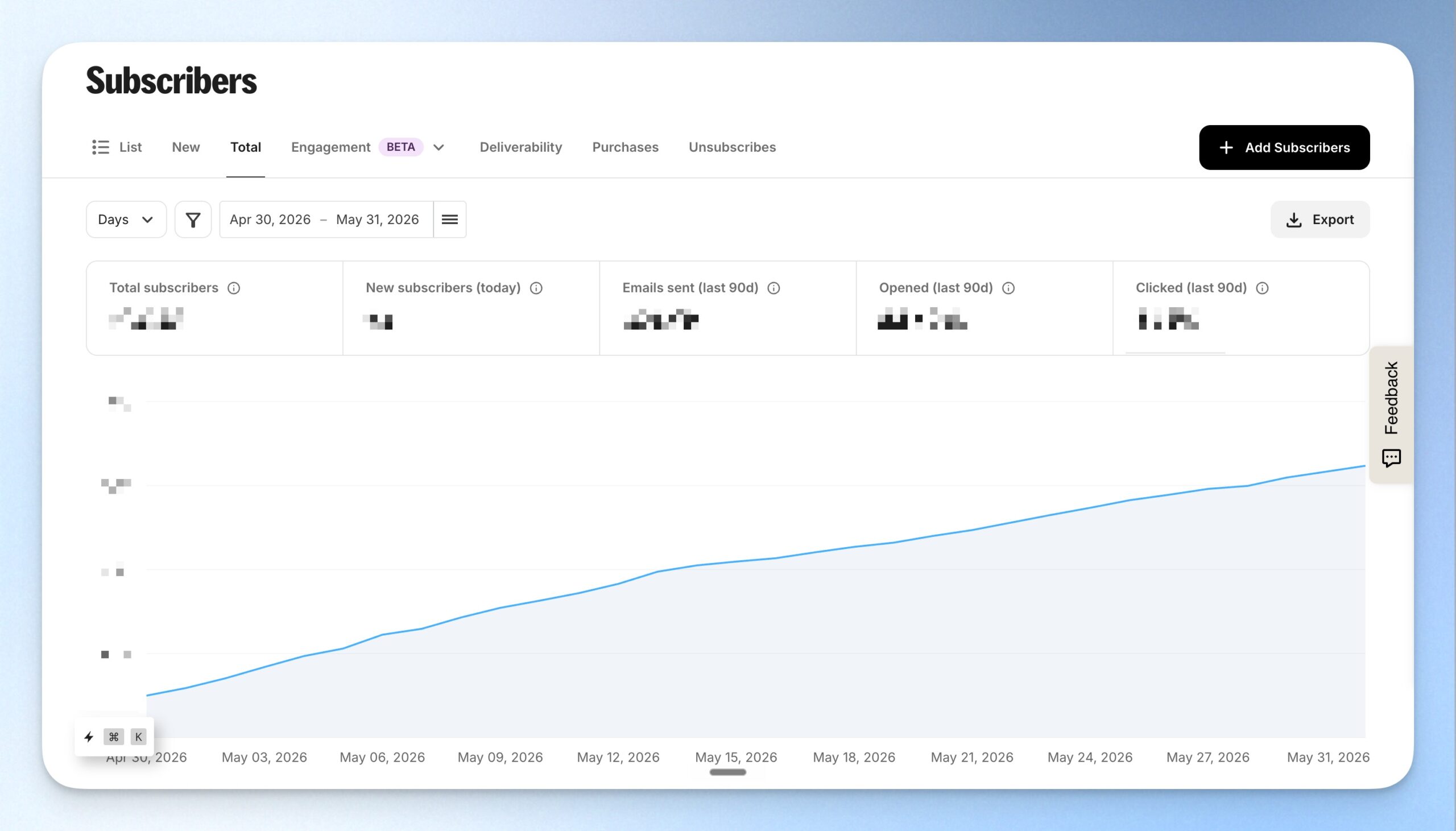Edit the Apr 30, 2026 start date
The image size is (1456, 831).
point(270,219)
